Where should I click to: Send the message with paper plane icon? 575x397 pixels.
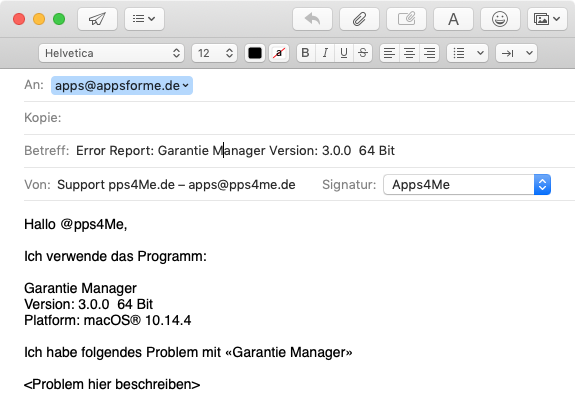98,19
